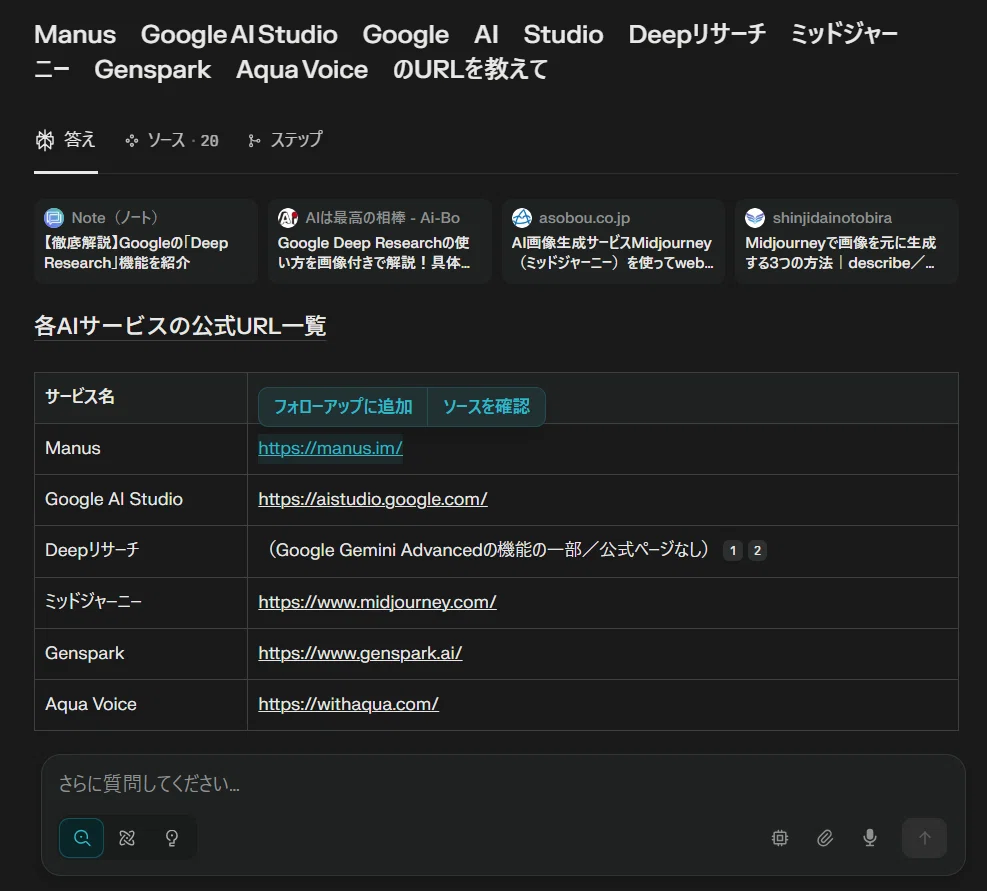The height and width of the screenshot is (891, 987).
Task: Click citation badge 1 in Deepリサーチ row
Action: click(x=733, y=550)
